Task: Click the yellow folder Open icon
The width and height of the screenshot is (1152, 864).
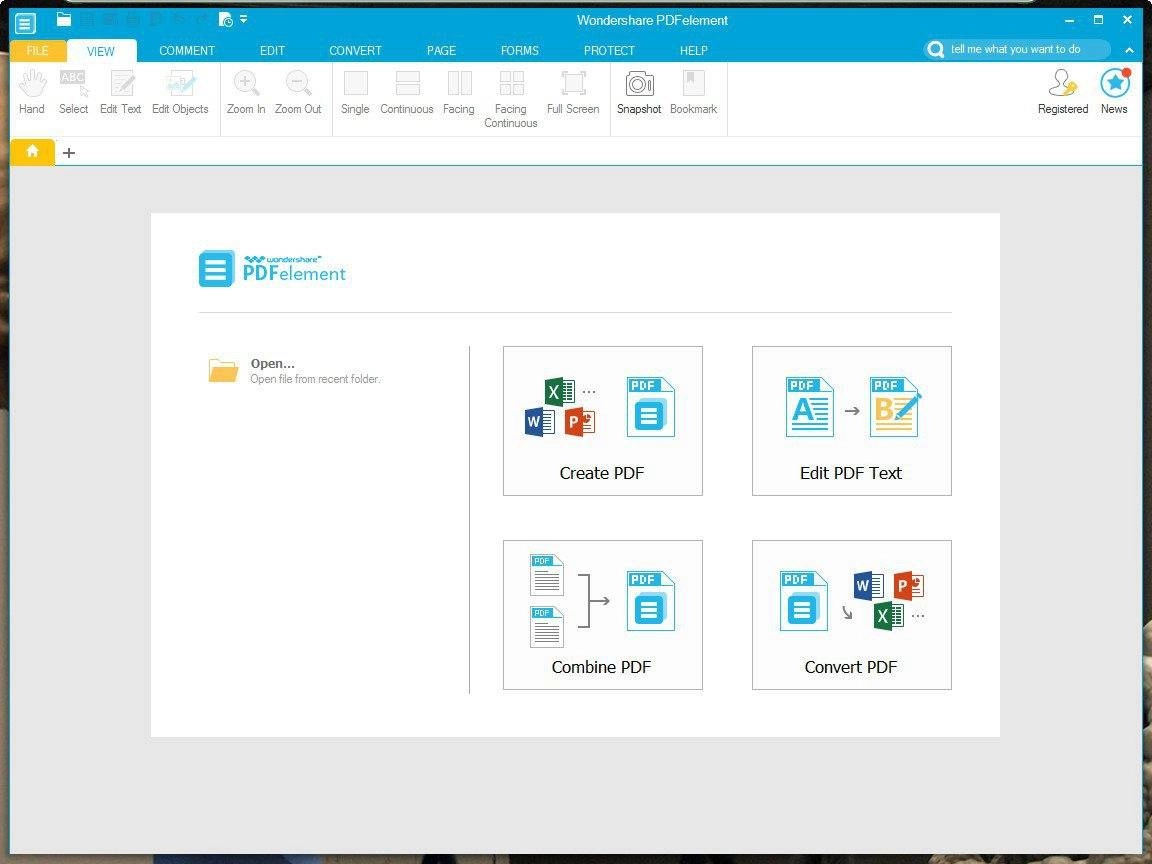Action: pyautogui.click(x=223, y=370)
